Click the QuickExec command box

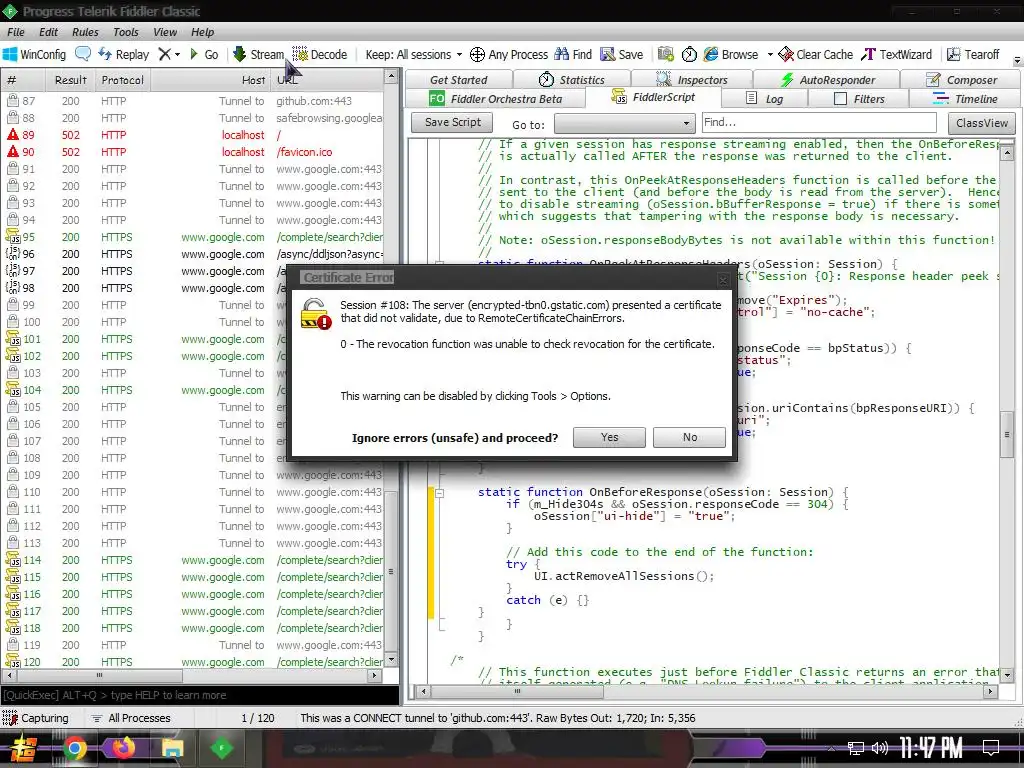[200, 695]
